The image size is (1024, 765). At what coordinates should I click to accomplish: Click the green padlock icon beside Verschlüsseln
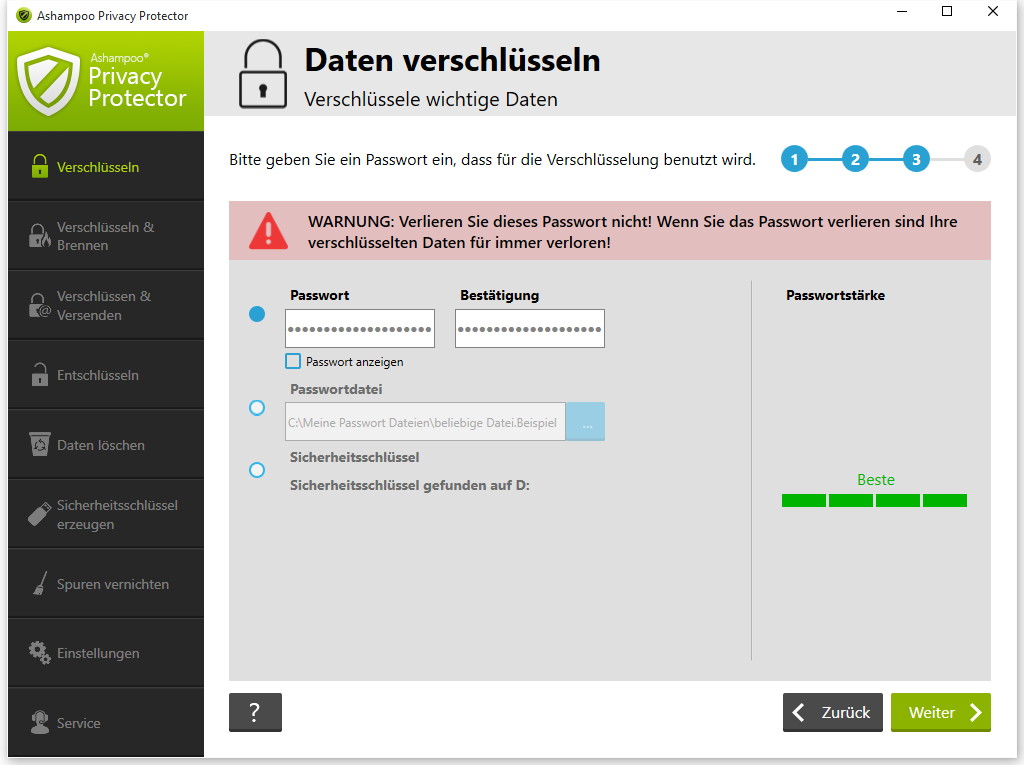(40, 167)
